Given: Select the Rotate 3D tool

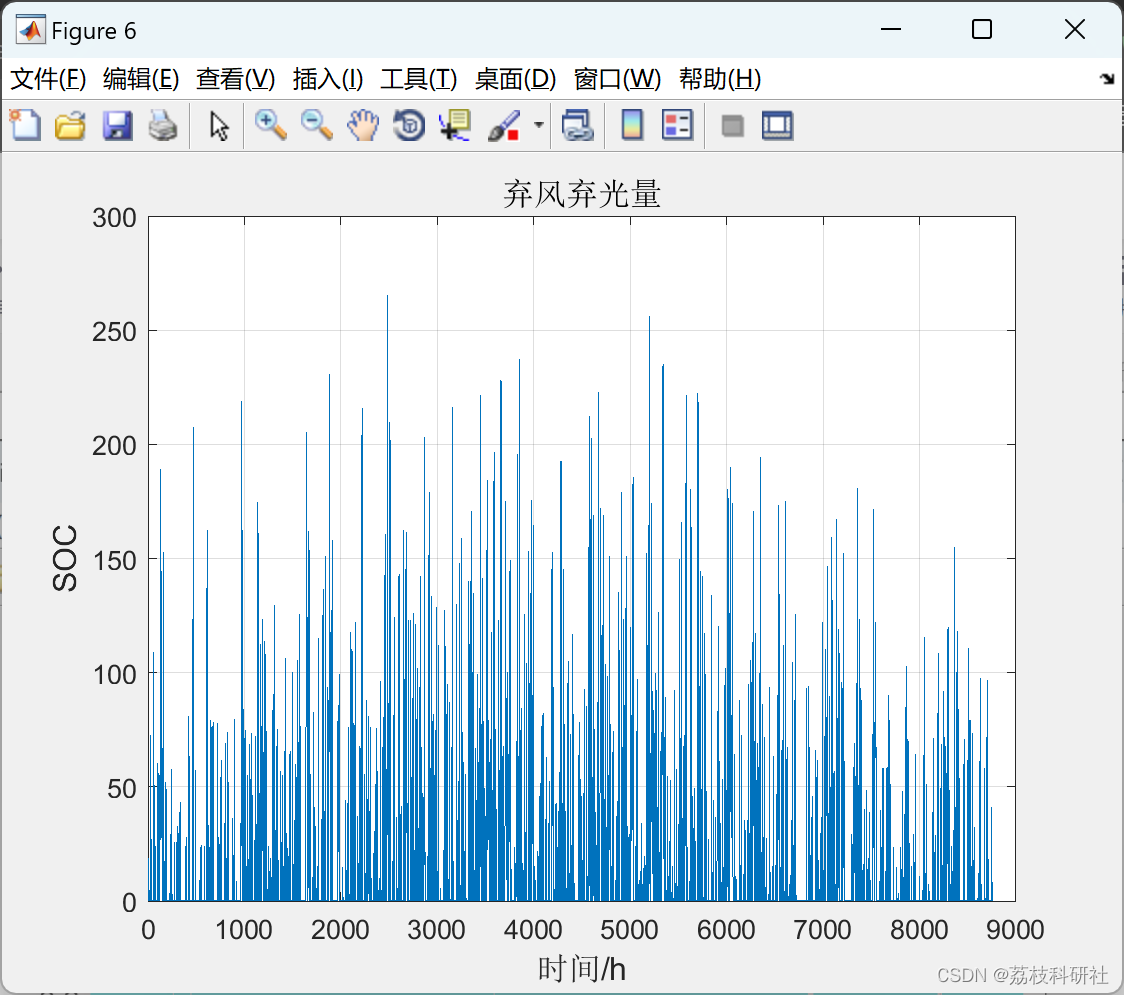Looking at the screenshot, I should pos(409,125).
